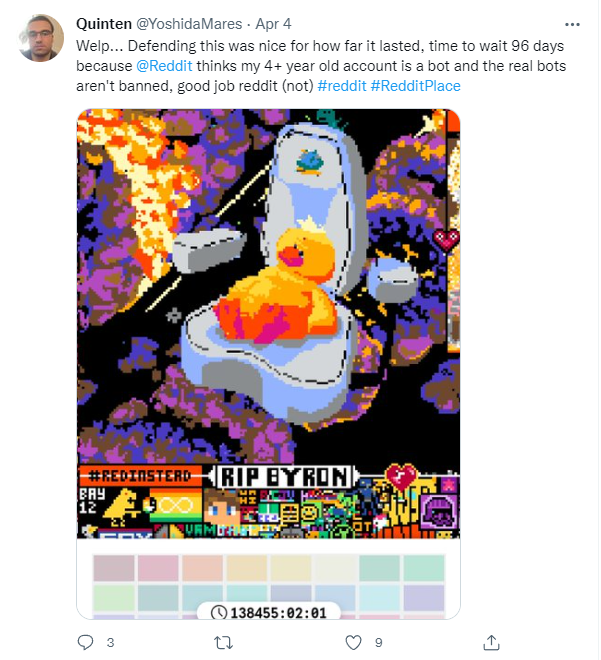Like the tweet with the heart icon
This screenshot has width=601, height=660.
click(x=353, y=643)
